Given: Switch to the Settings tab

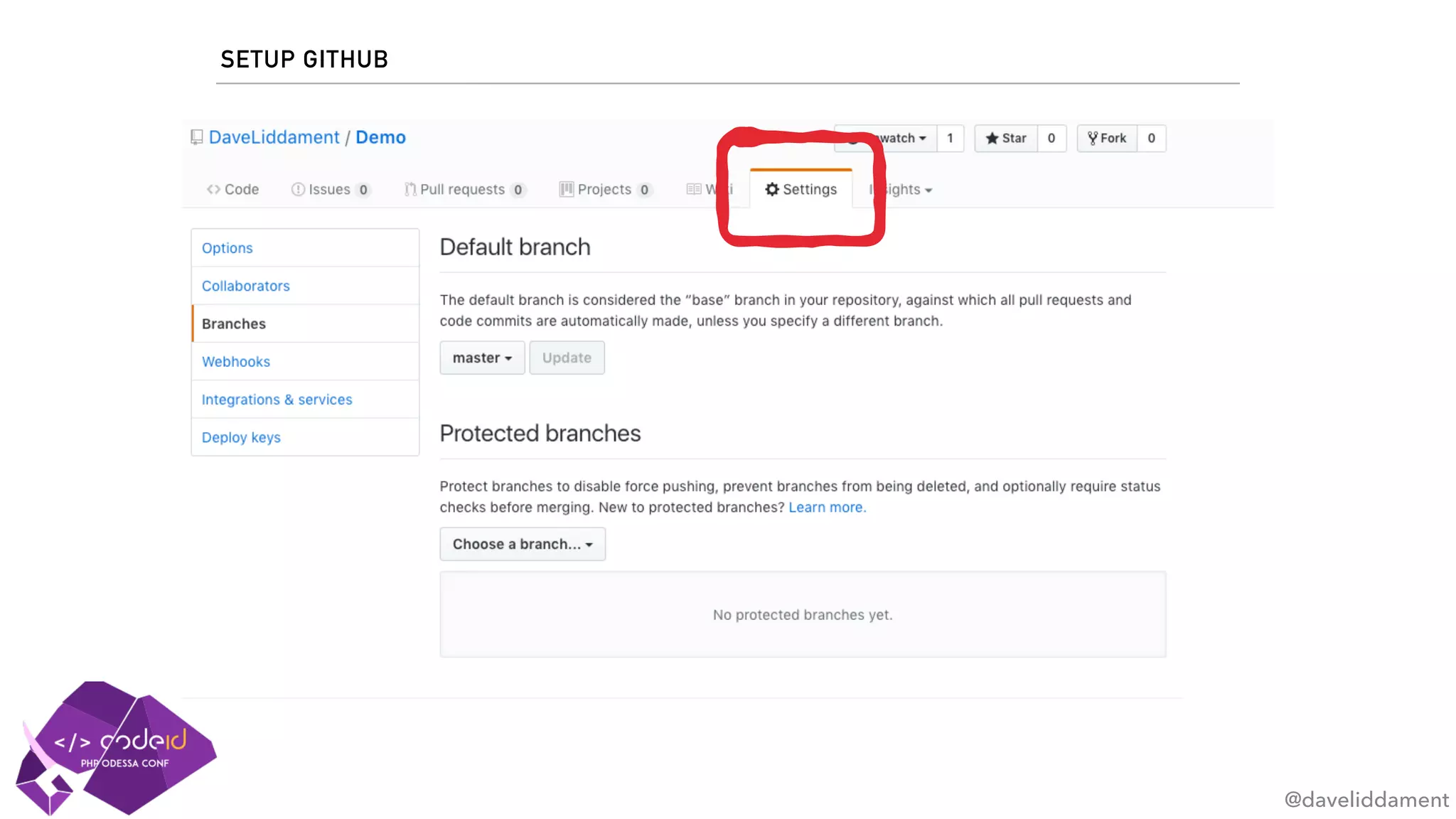Looking at the screenshot, I should pos(801,189).
